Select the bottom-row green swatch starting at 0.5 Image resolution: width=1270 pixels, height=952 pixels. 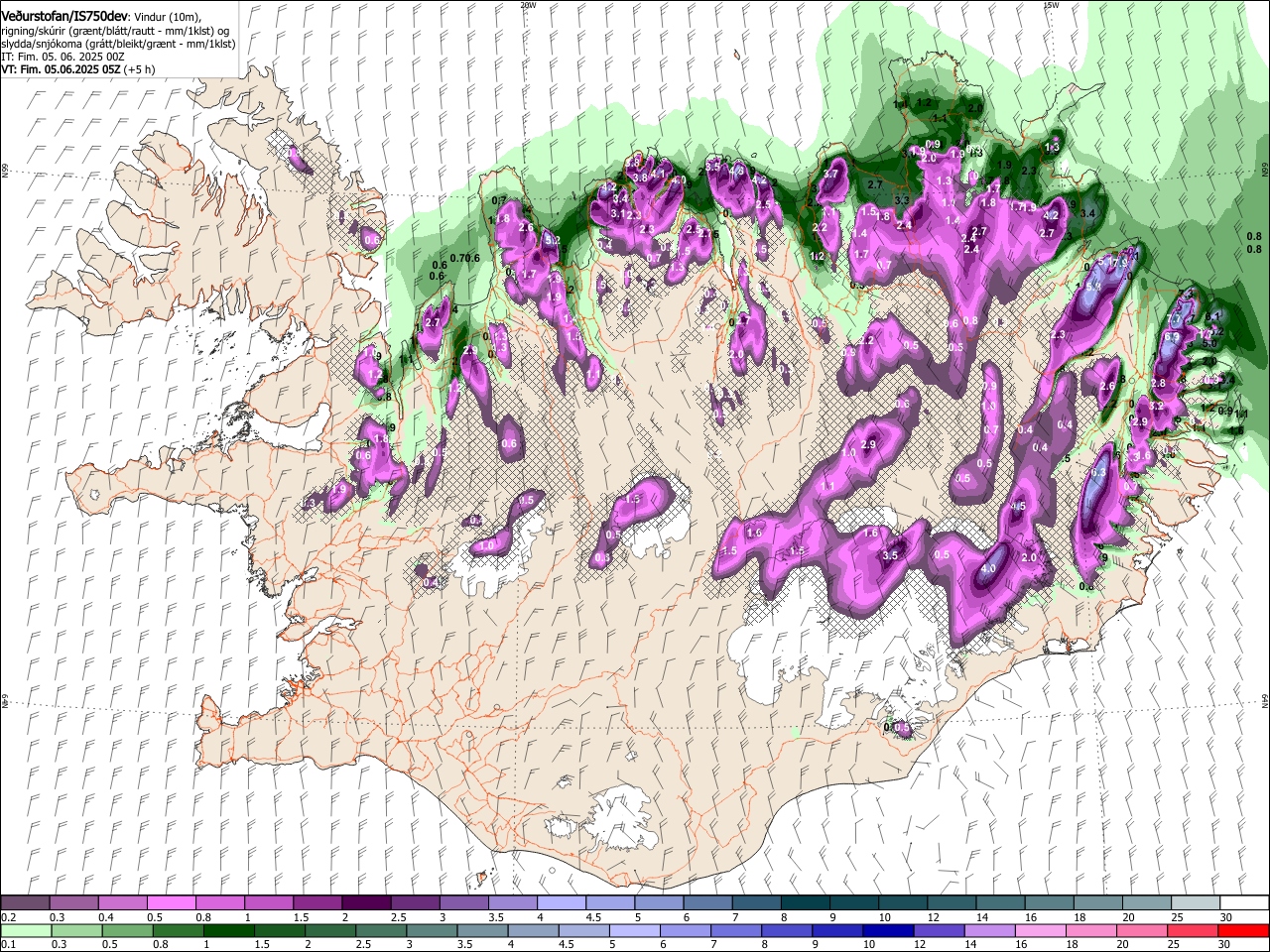(127, 930)
